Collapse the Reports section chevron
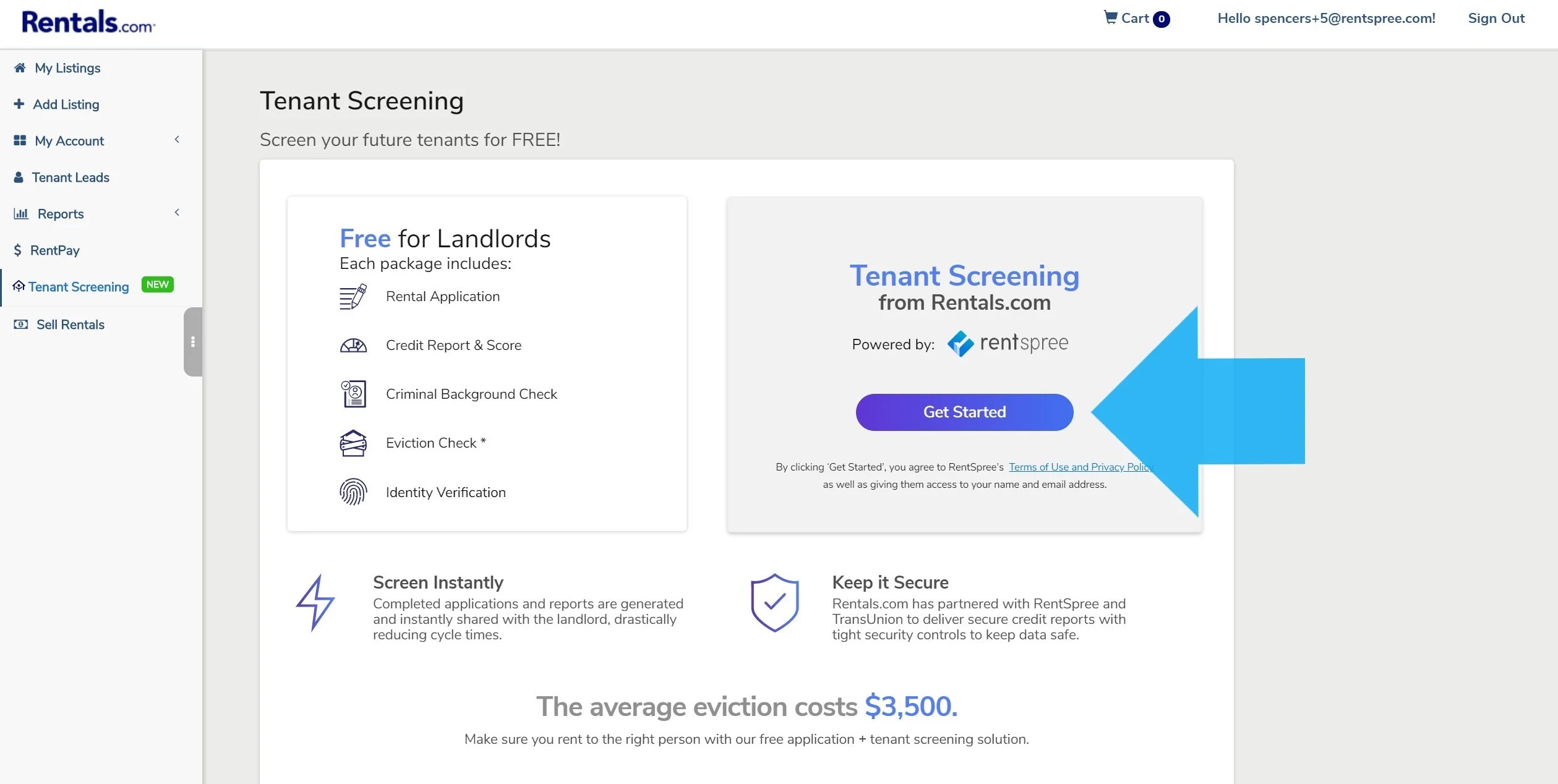The image size is (1558, 784). tap(177, 212)
